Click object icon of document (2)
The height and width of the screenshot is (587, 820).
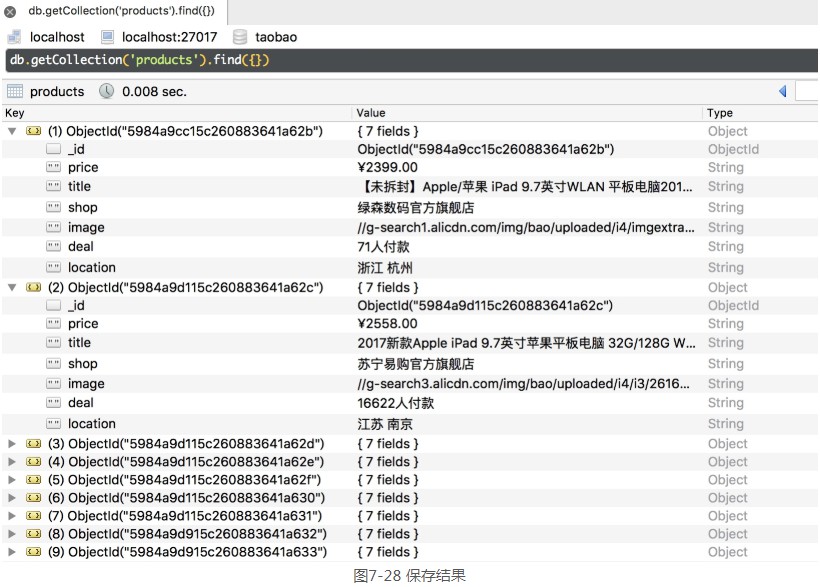(33, 287)
